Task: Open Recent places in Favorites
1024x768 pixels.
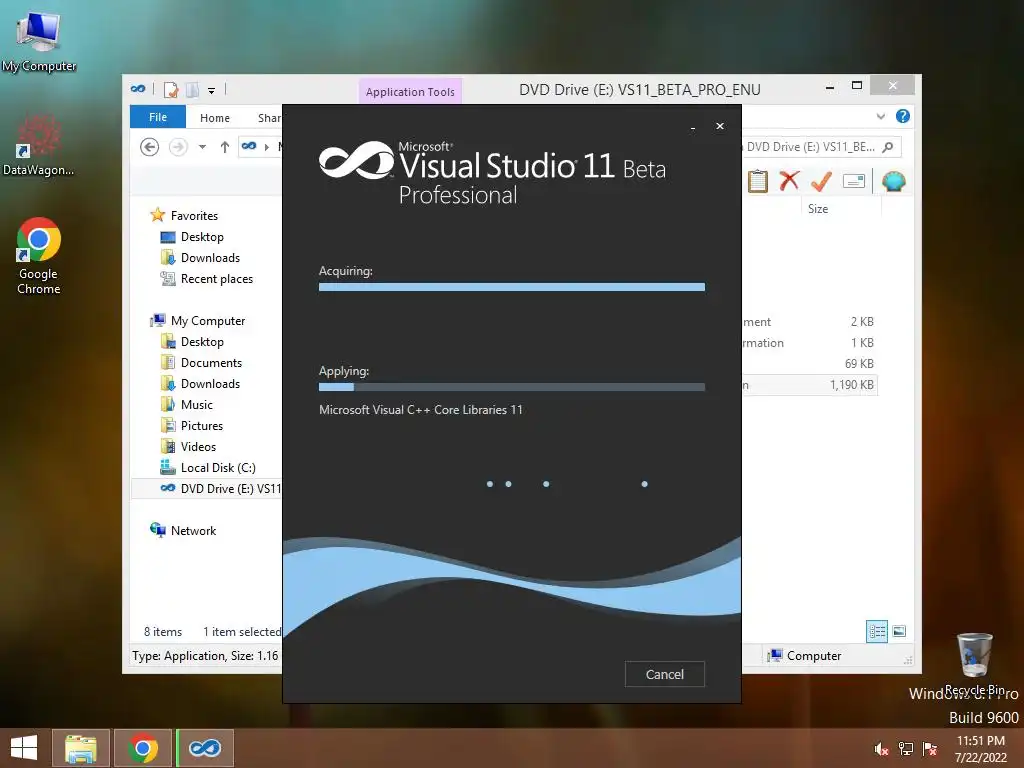Action: pos(217,279)
